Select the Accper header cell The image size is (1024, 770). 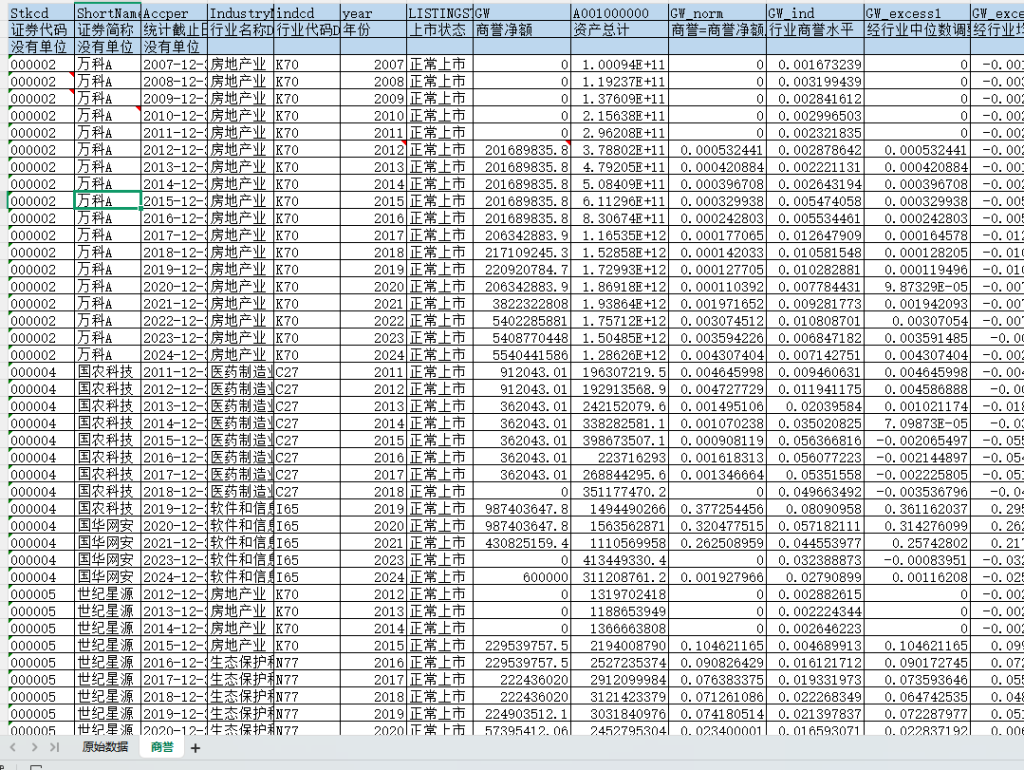point(174,13)
